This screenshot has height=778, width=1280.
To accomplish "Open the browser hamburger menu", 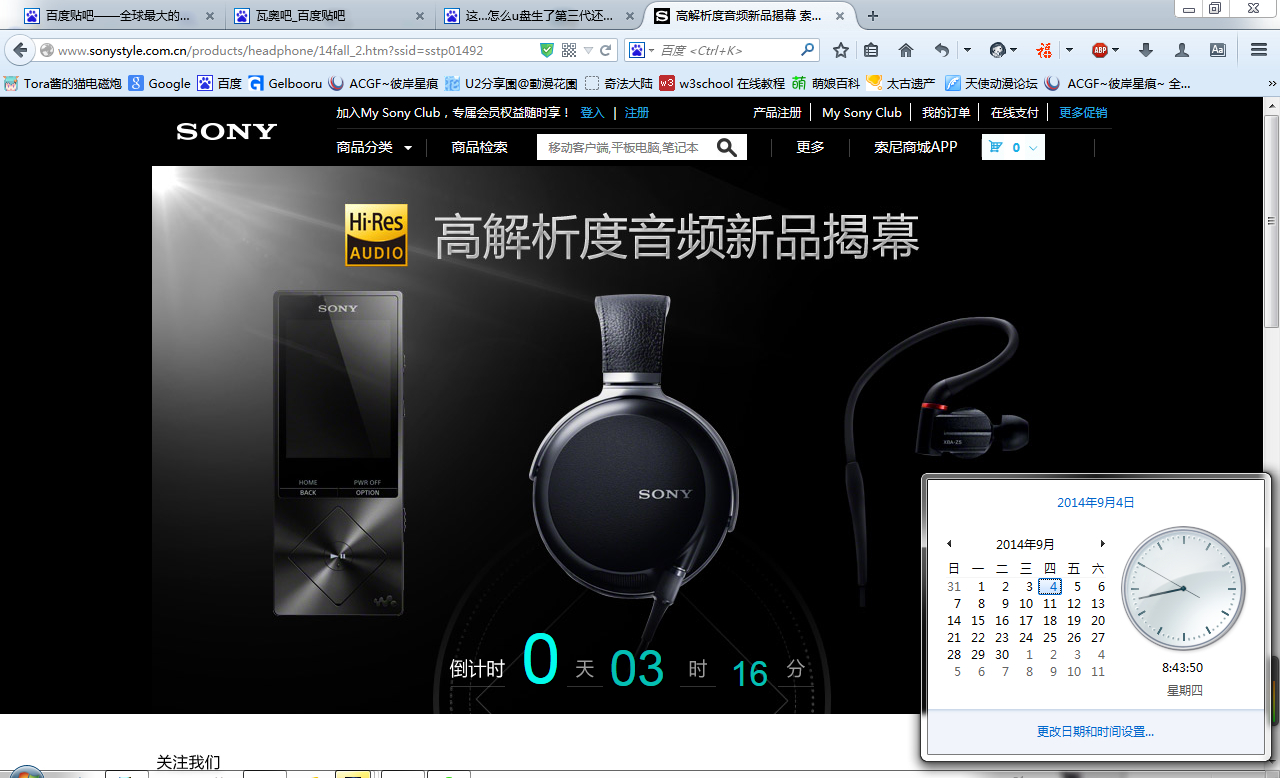I will [1259, 50].
